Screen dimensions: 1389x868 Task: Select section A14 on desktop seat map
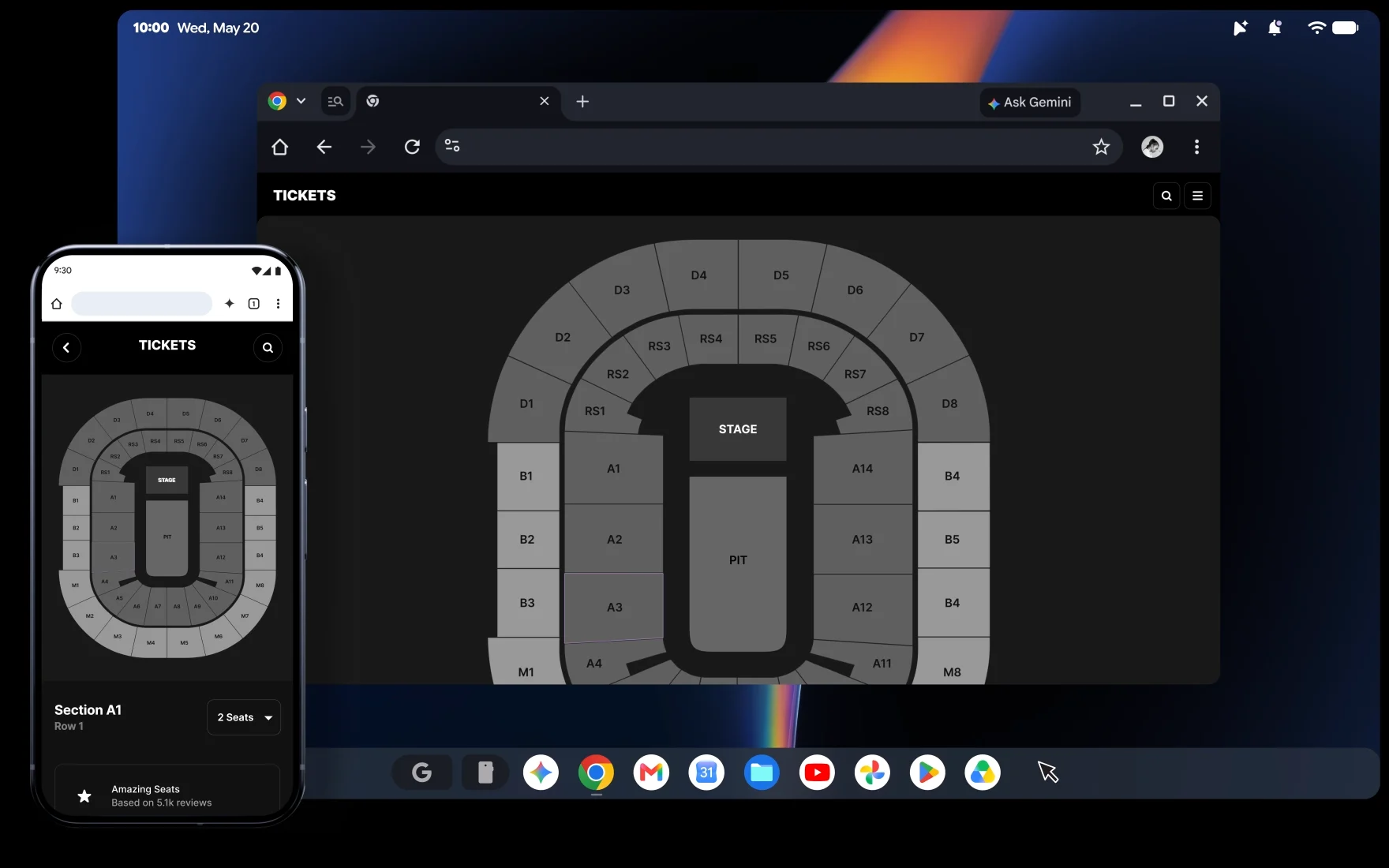point(863,469)
